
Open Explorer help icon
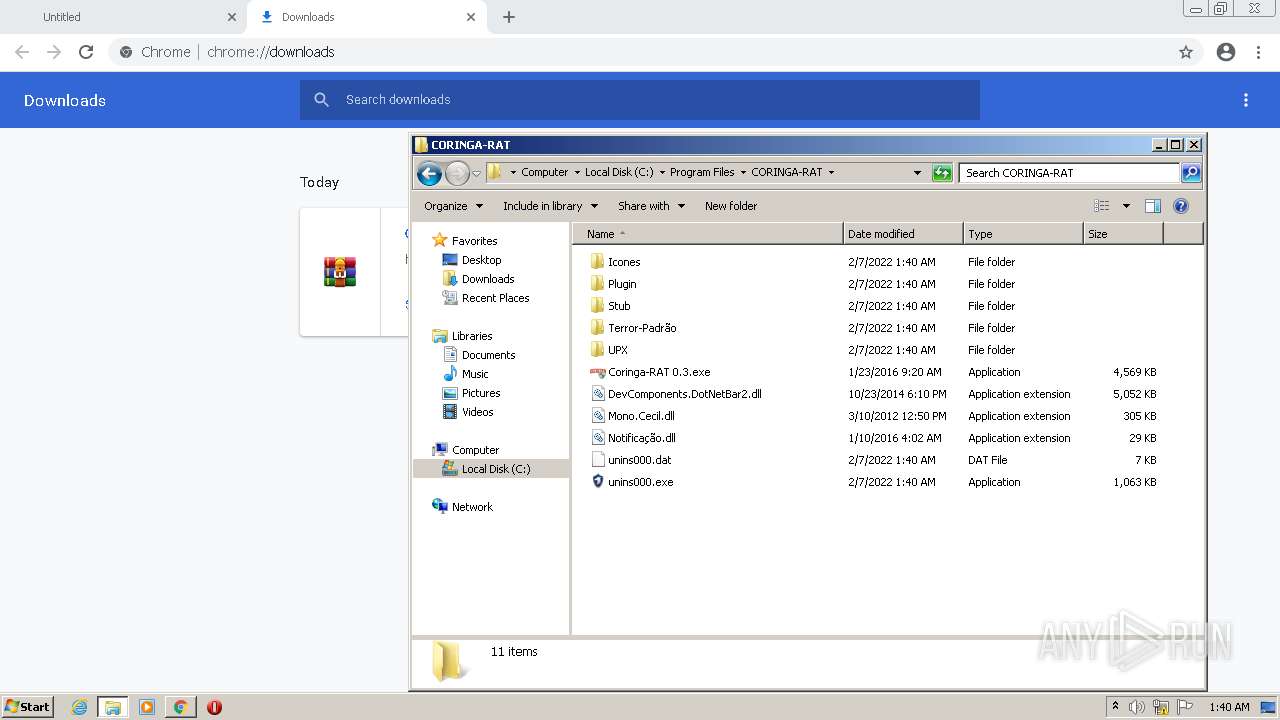[x=1180, y=206]
